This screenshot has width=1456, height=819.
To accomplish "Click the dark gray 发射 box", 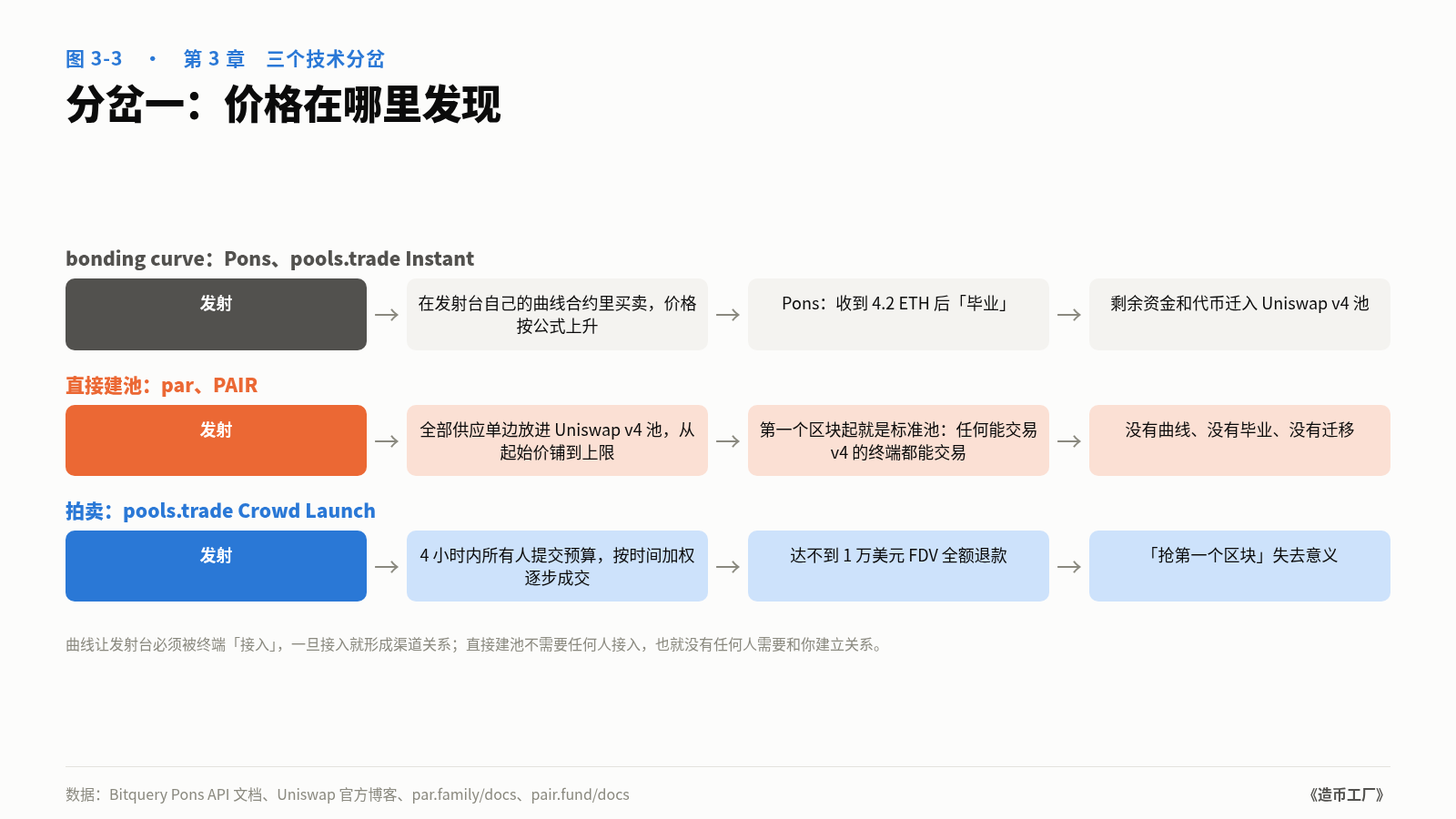I will click(x=216, y=314).
